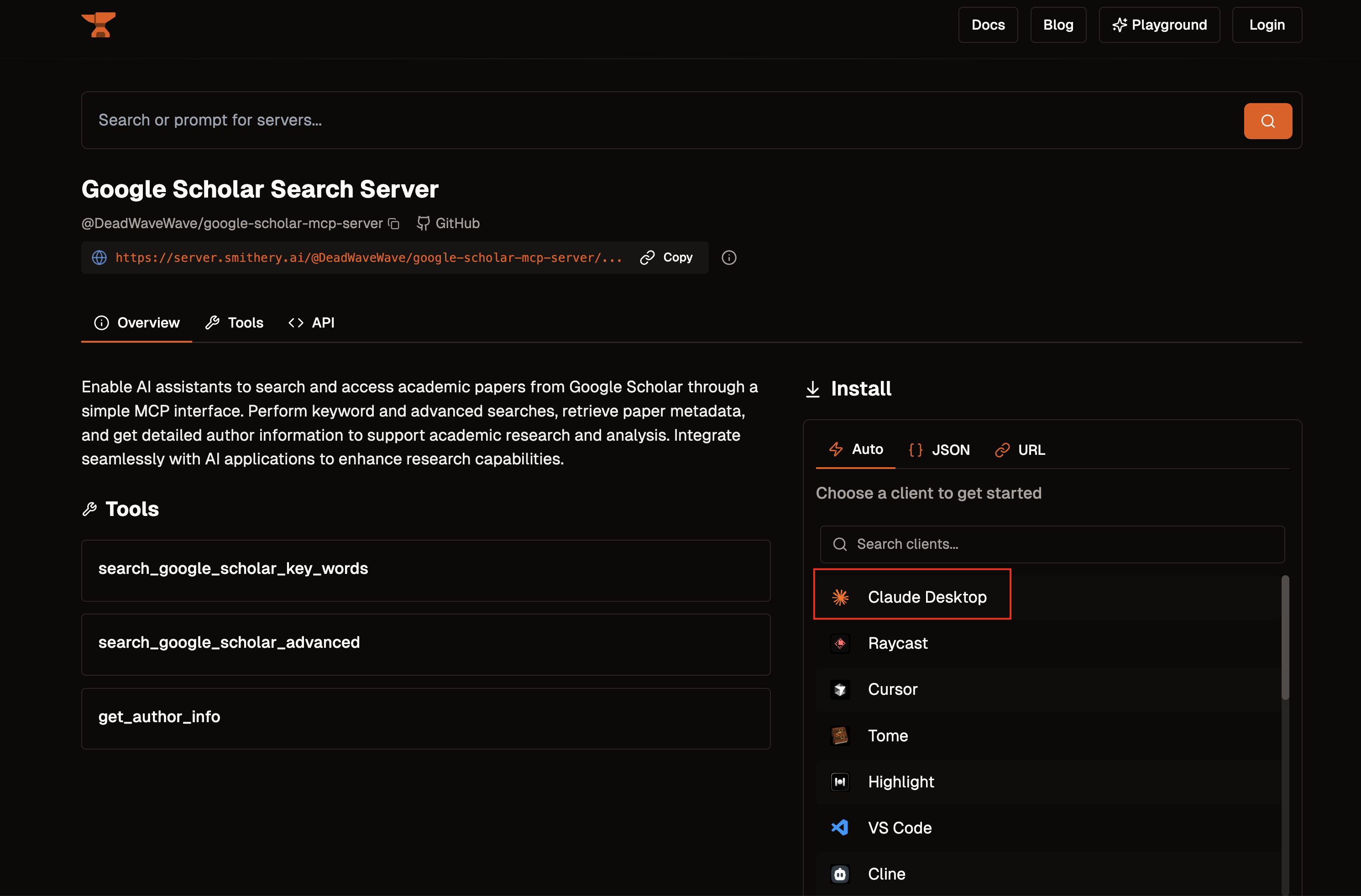Viewport: 1361px width, 896px height.
Task: Click the Claude Desktop starburst icon
Action: [839, 597]
